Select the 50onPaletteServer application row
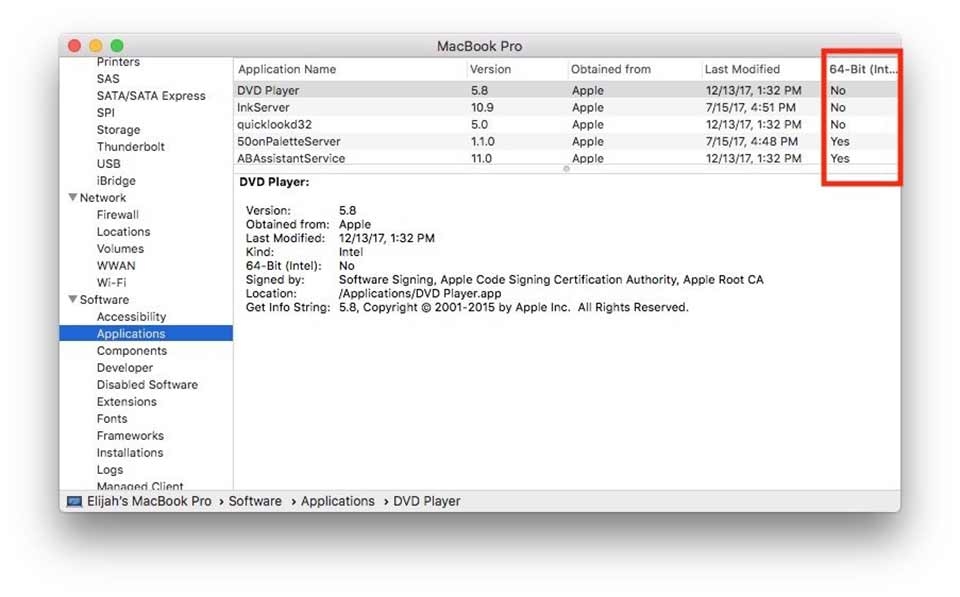960x597 pixels. click(566, 141)
